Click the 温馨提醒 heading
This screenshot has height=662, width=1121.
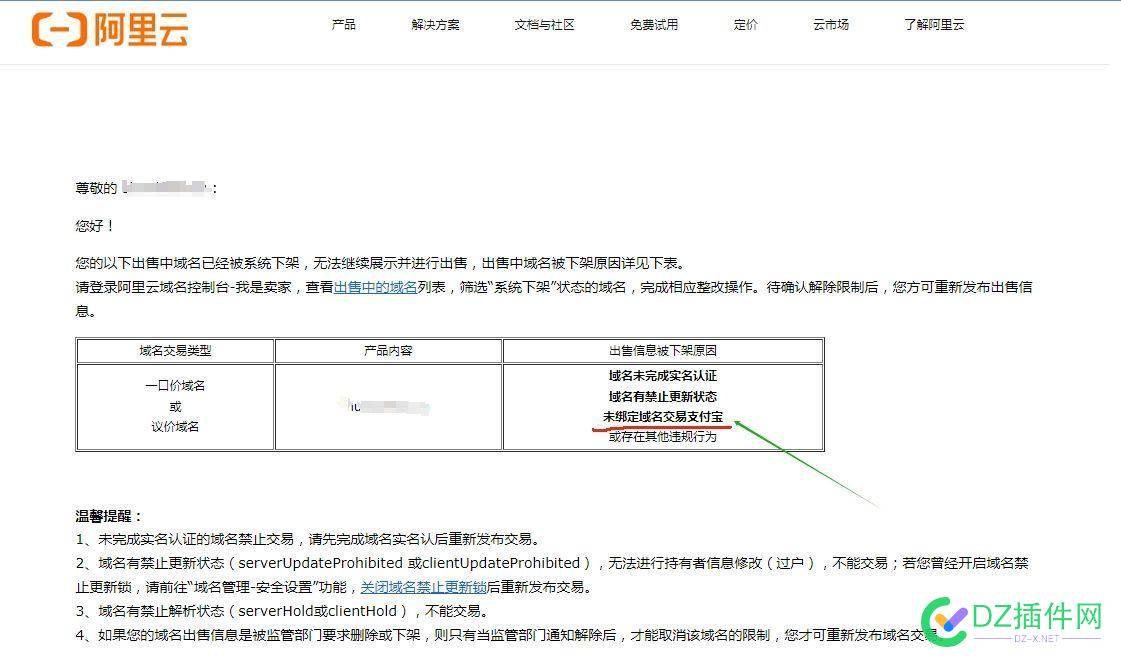coord(109,516)
